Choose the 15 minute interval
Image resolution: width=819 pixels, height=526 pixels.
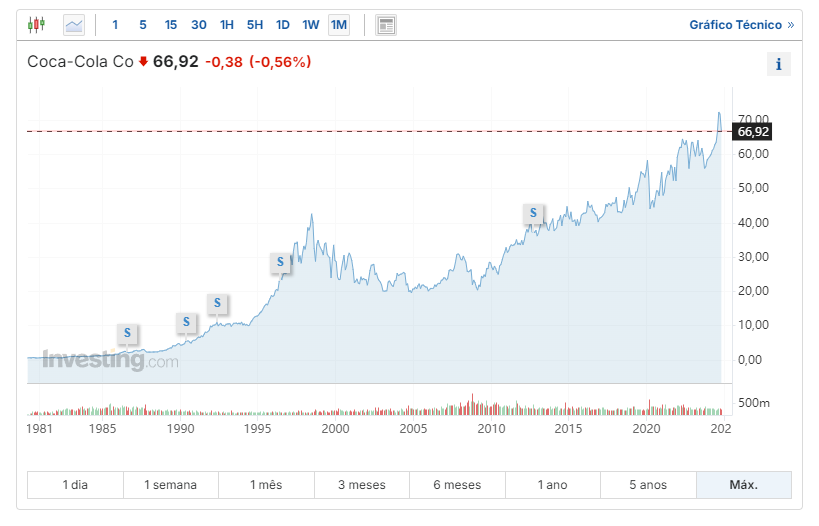click(x=171, y=24)
